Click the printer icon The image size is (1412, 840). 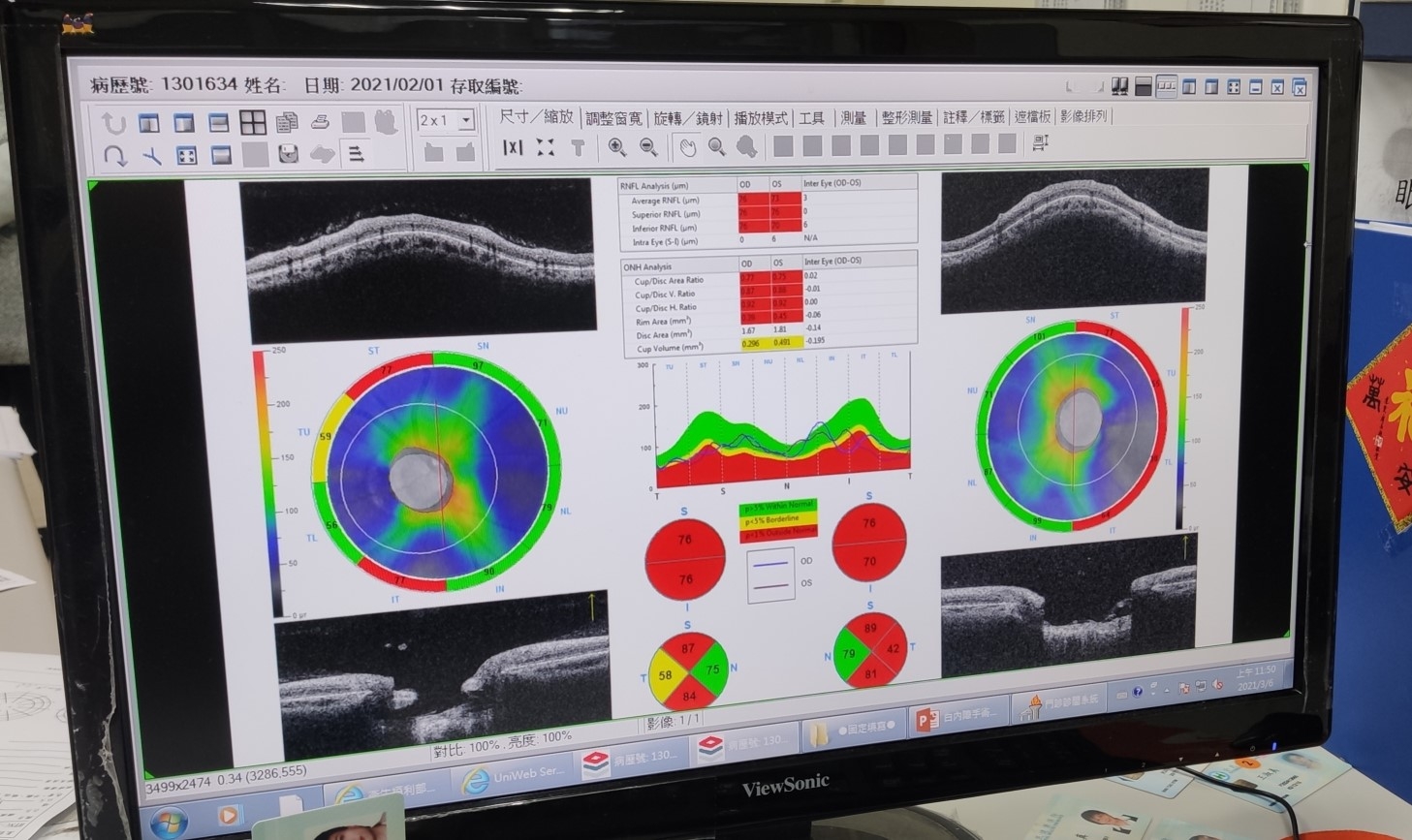coord(321,122)
